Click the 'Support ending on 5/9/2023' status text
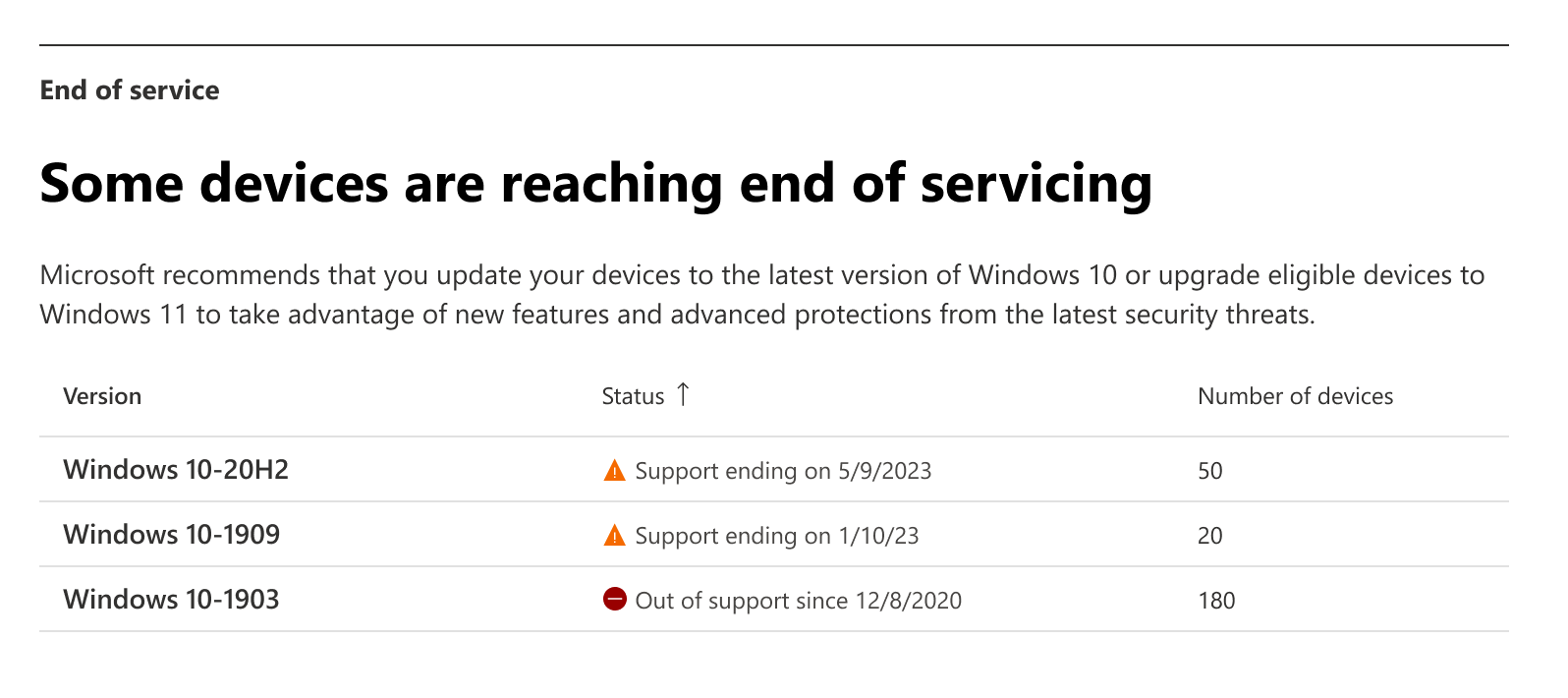 tap(783, 471)
